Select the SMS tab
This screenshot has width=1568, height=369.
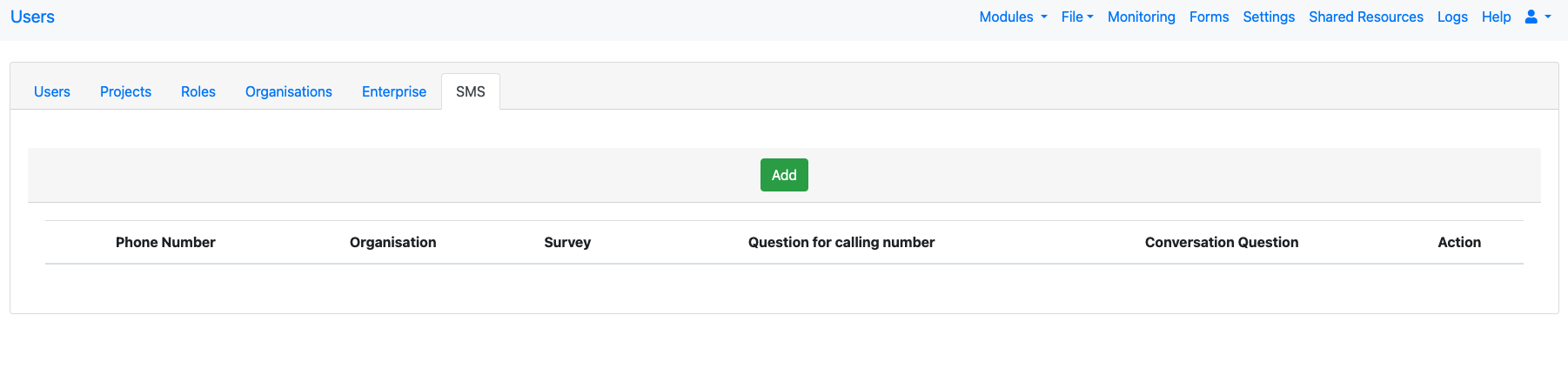471,91
